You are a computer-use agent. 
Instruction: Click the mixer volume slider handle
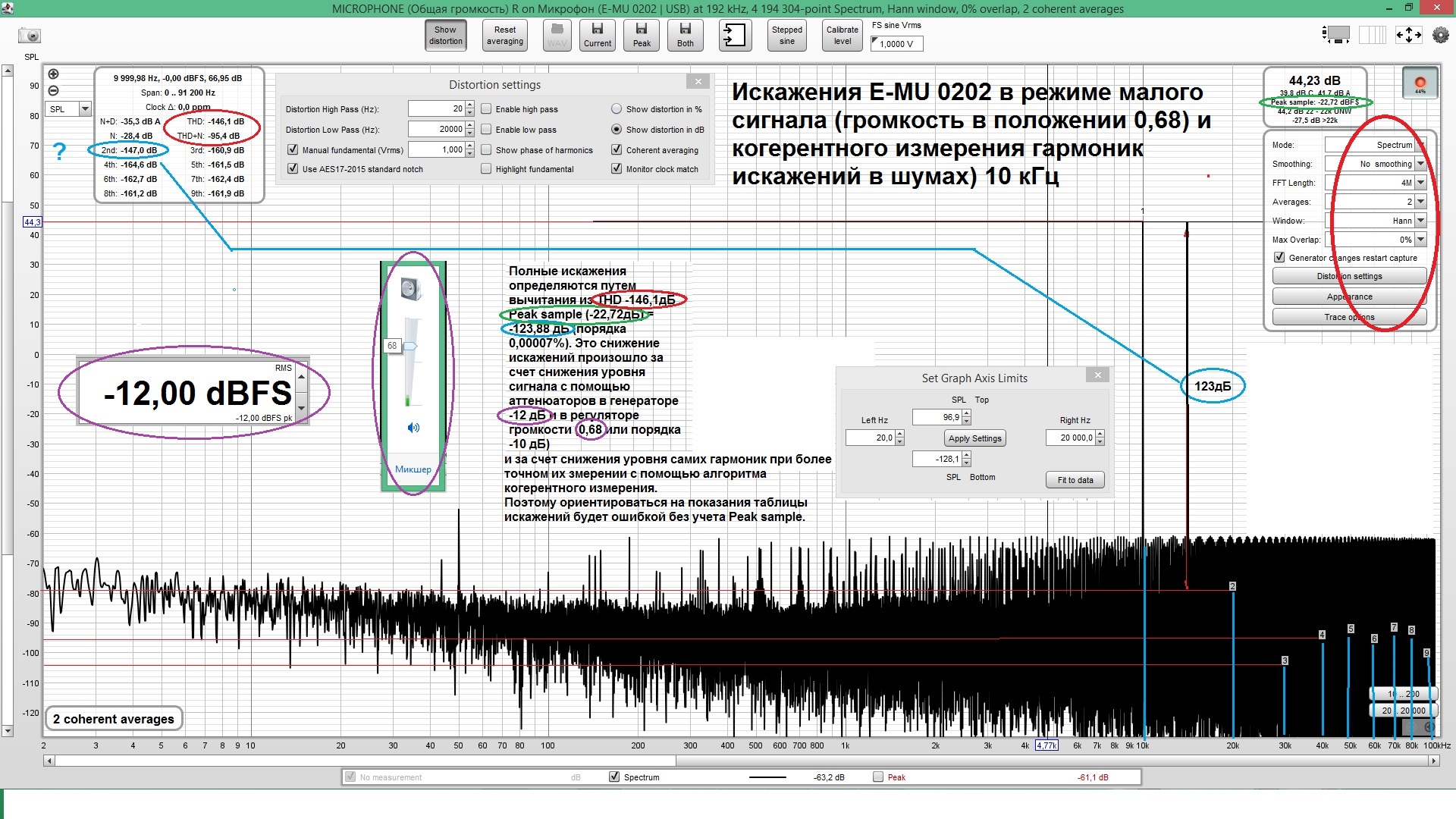[x=409, y=346]
